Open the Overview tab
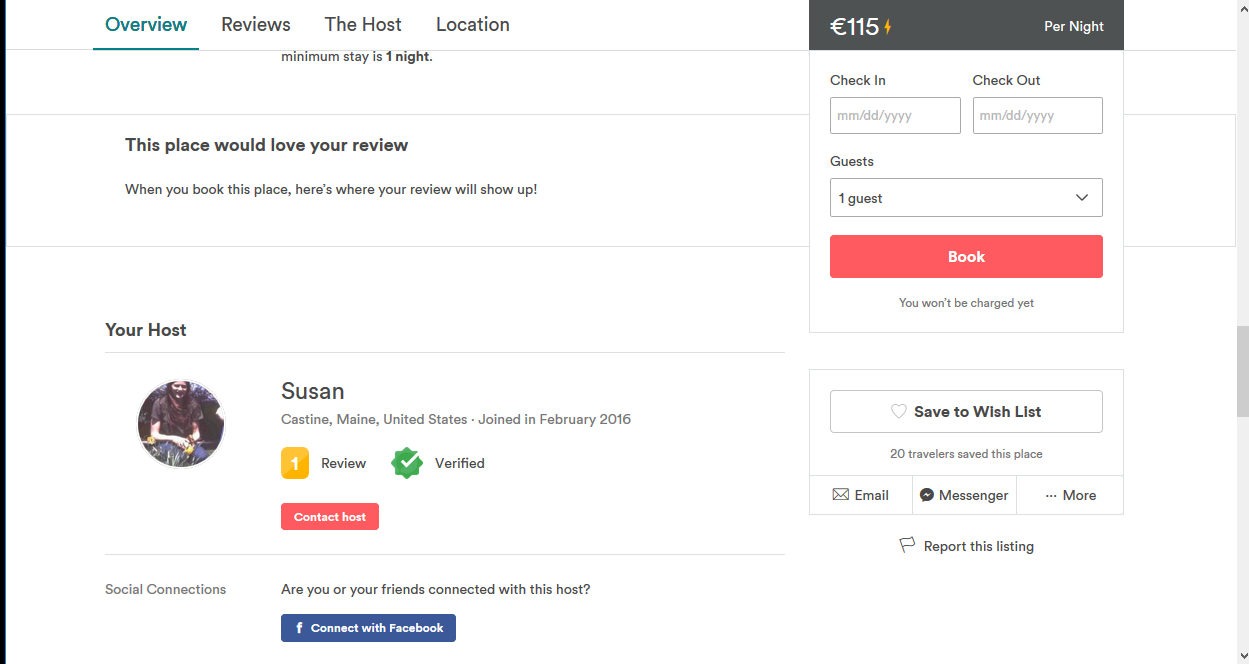 [146, 25]
